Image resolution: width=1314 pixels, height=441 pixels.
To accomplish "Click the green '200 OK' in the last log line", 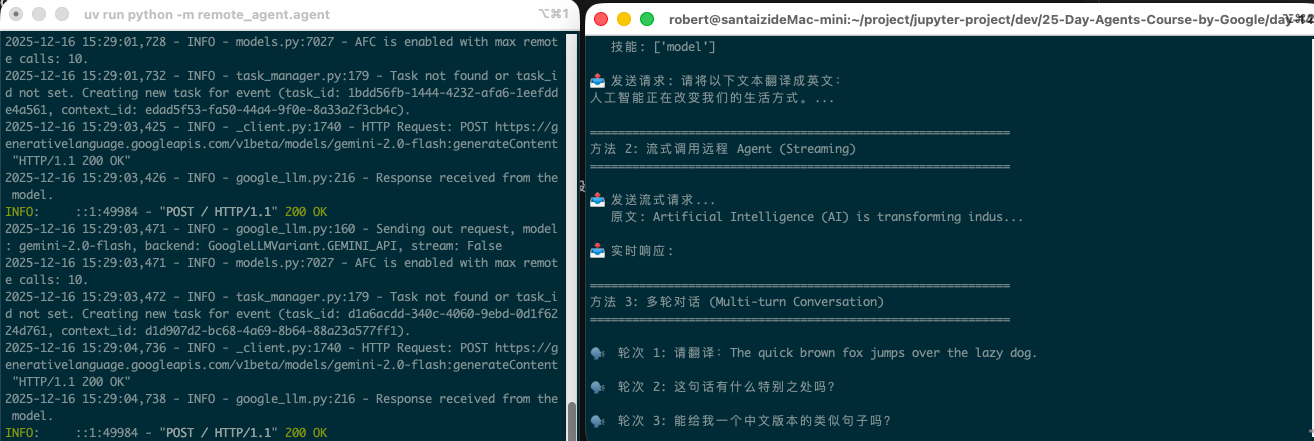I will [x=305, y=432].
